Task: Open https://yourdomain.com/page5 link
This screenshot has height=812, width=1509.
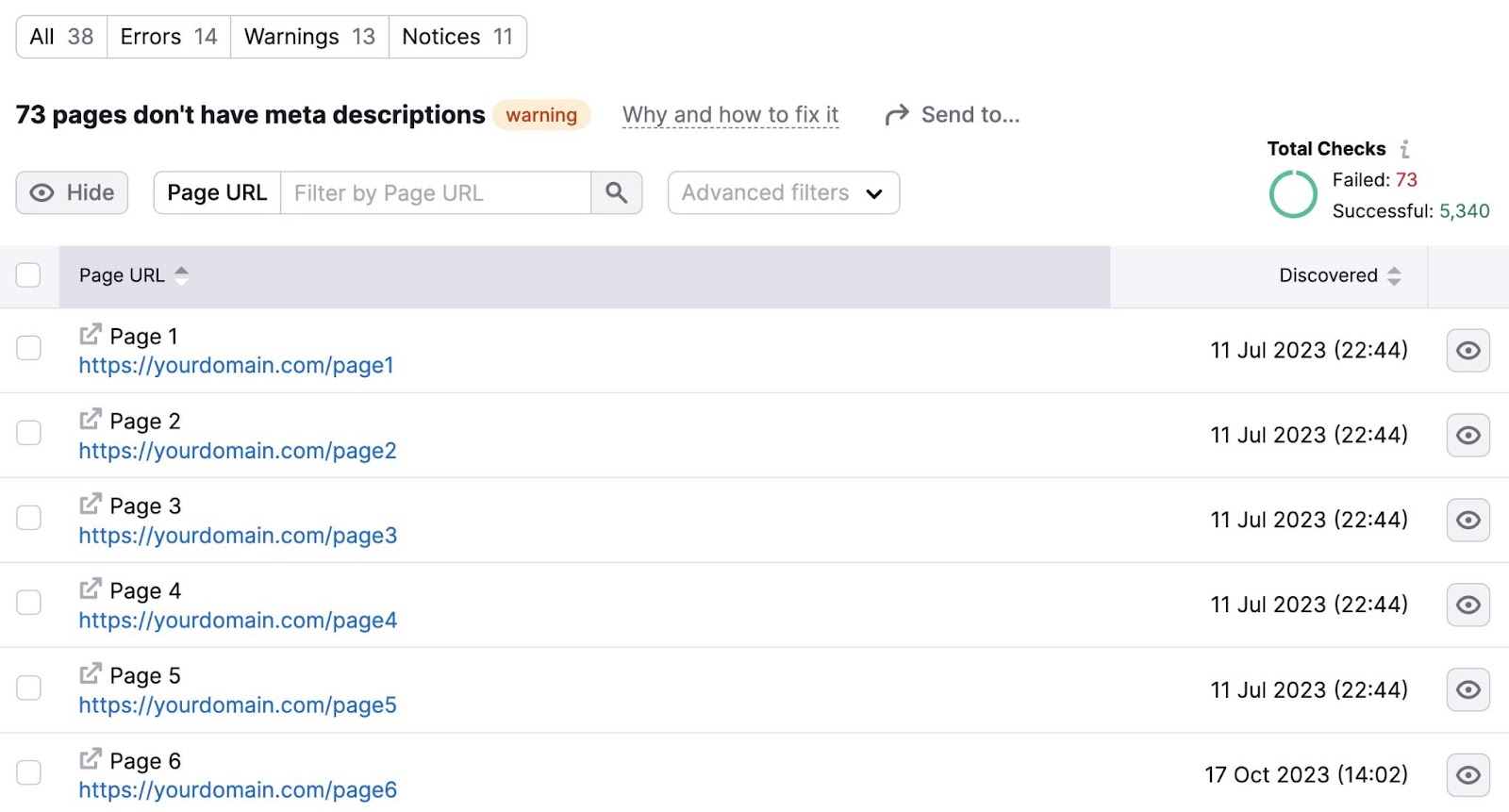Action: pyautogui.click(x=238, y=705)
